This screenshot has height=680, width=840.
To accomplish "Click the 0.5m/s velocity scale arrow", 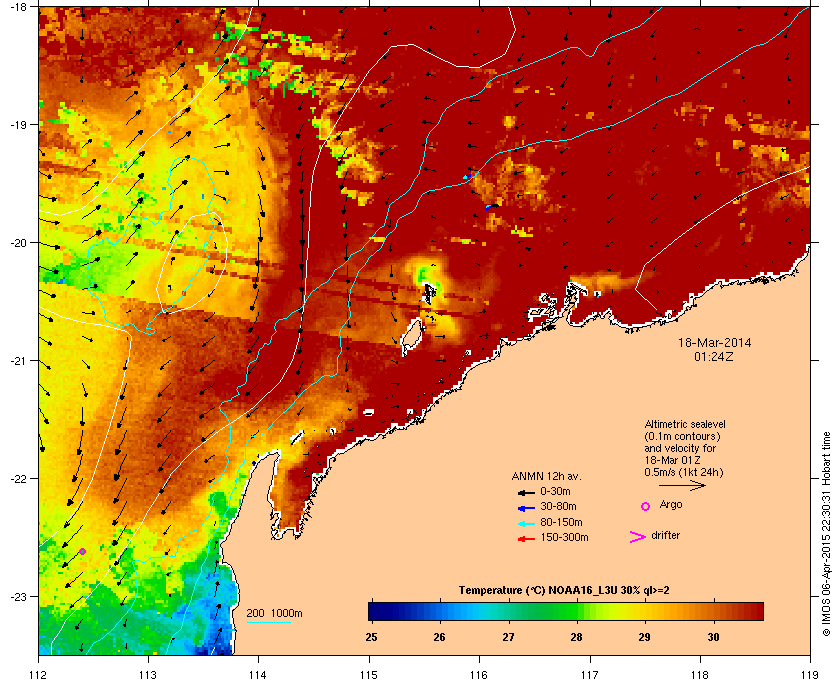I will 682,485.
